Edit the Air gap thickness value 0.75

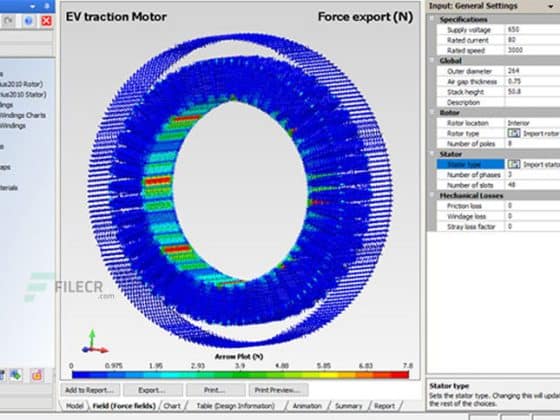pos(532,81)
